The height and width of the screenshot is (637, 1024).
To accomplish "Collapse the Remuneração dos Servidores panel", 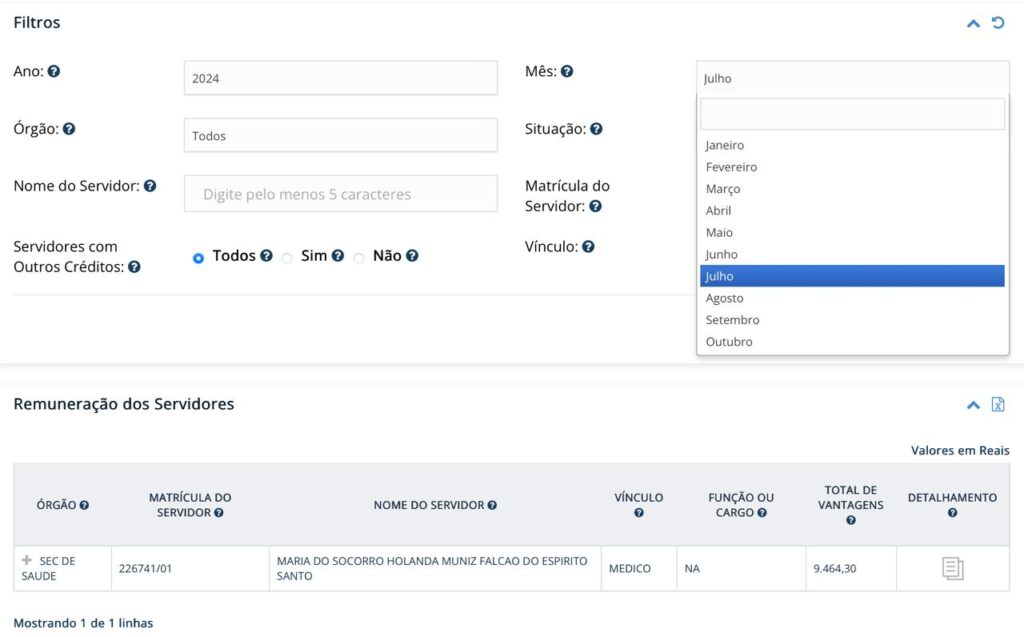I will 973,405.
